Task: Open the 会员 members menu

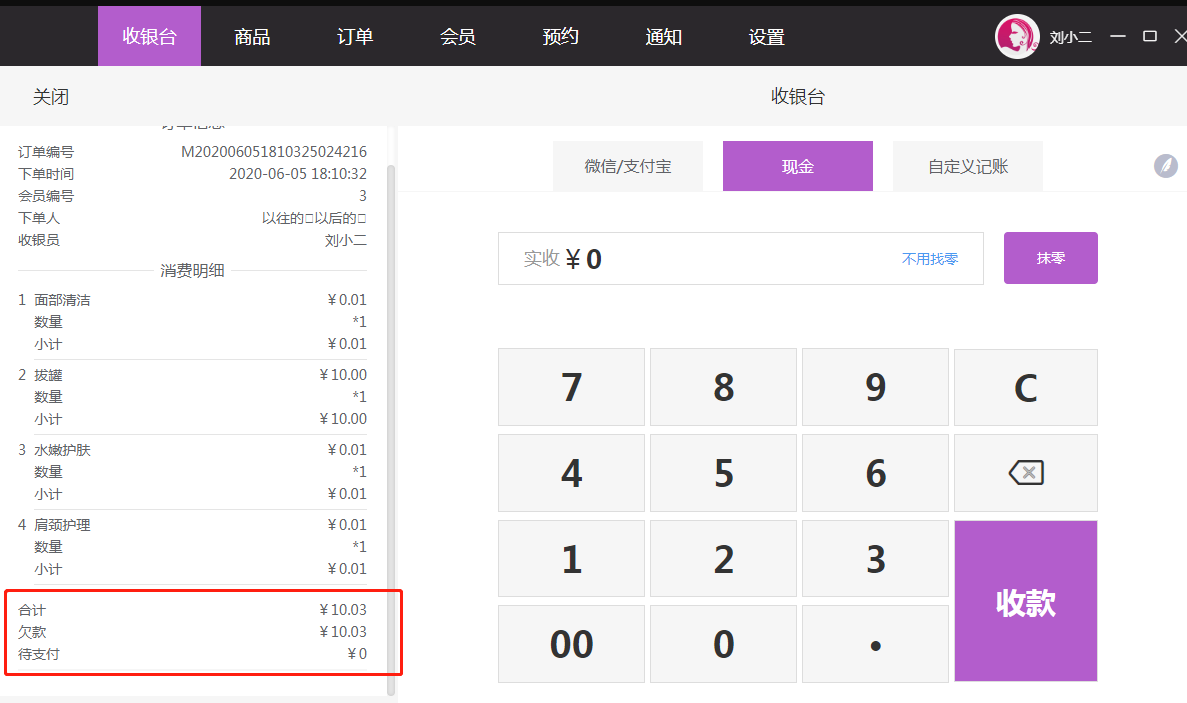Action: [458, 37]
